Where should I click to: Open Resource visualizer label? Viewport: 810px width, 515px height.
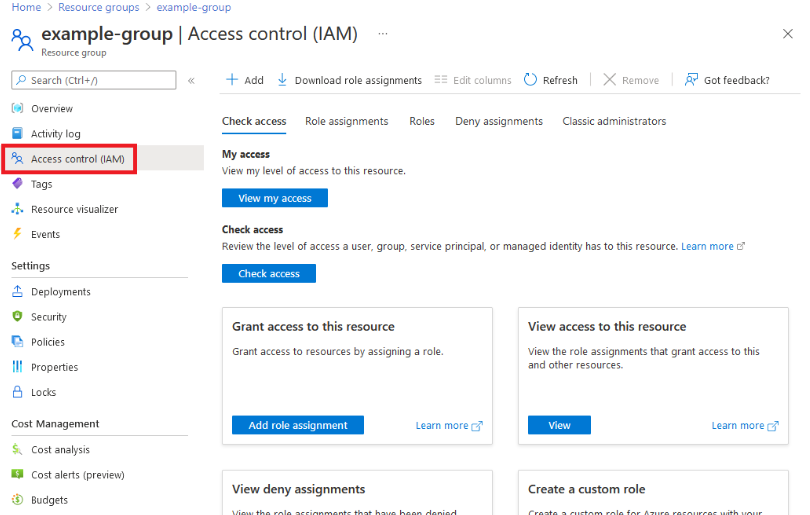coord(74,209)
